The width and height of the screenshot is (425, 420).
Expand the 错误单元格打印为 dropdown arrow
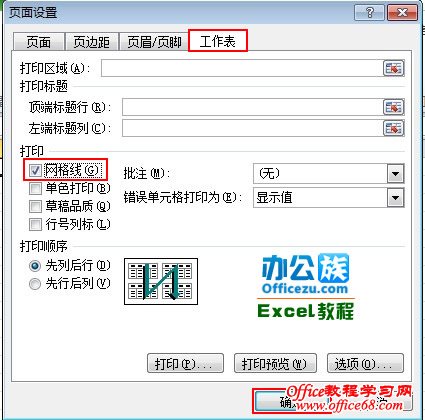point(395,198)
